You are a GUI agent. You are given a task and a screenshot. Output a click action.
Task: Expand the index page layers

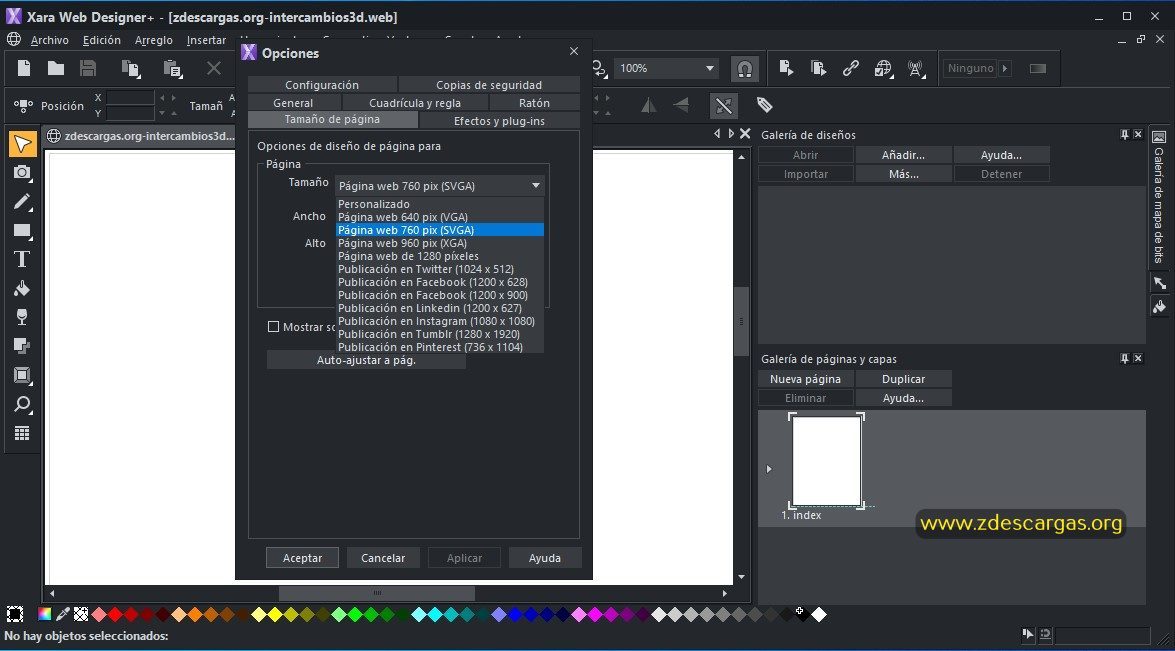(x=769, y=469)
